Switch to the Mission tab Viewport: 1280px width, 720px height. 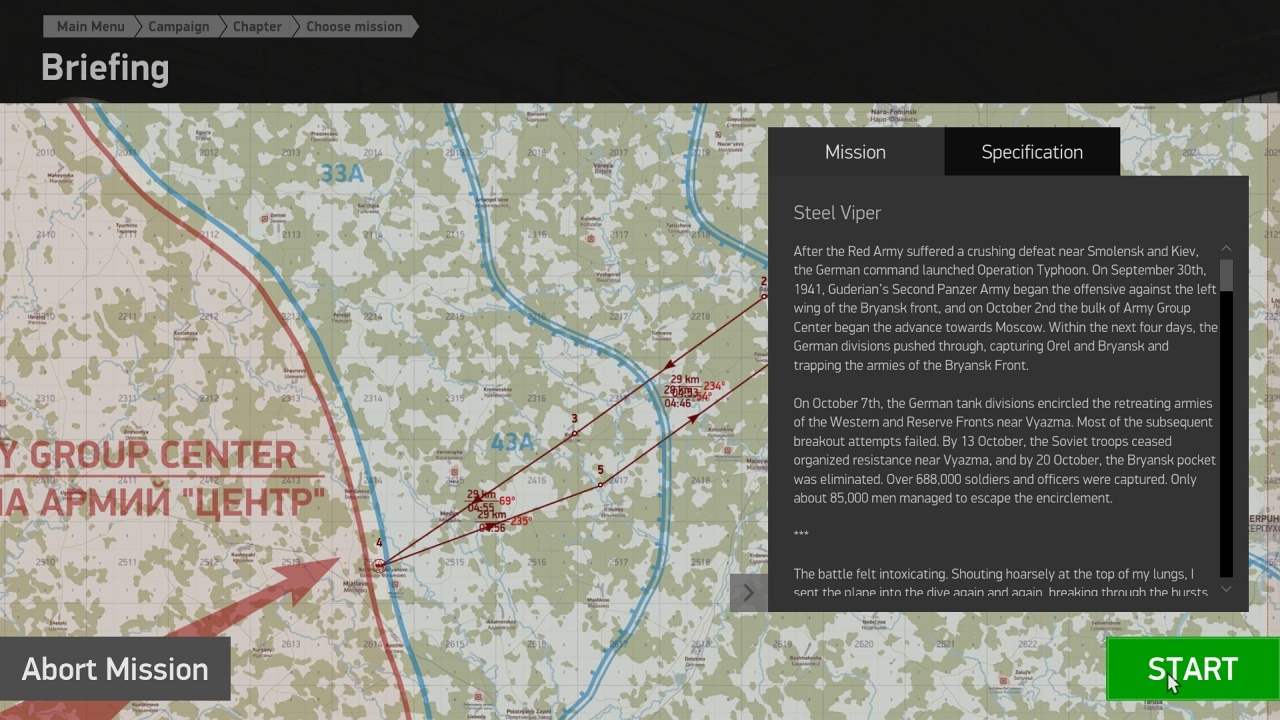(855, 152)
